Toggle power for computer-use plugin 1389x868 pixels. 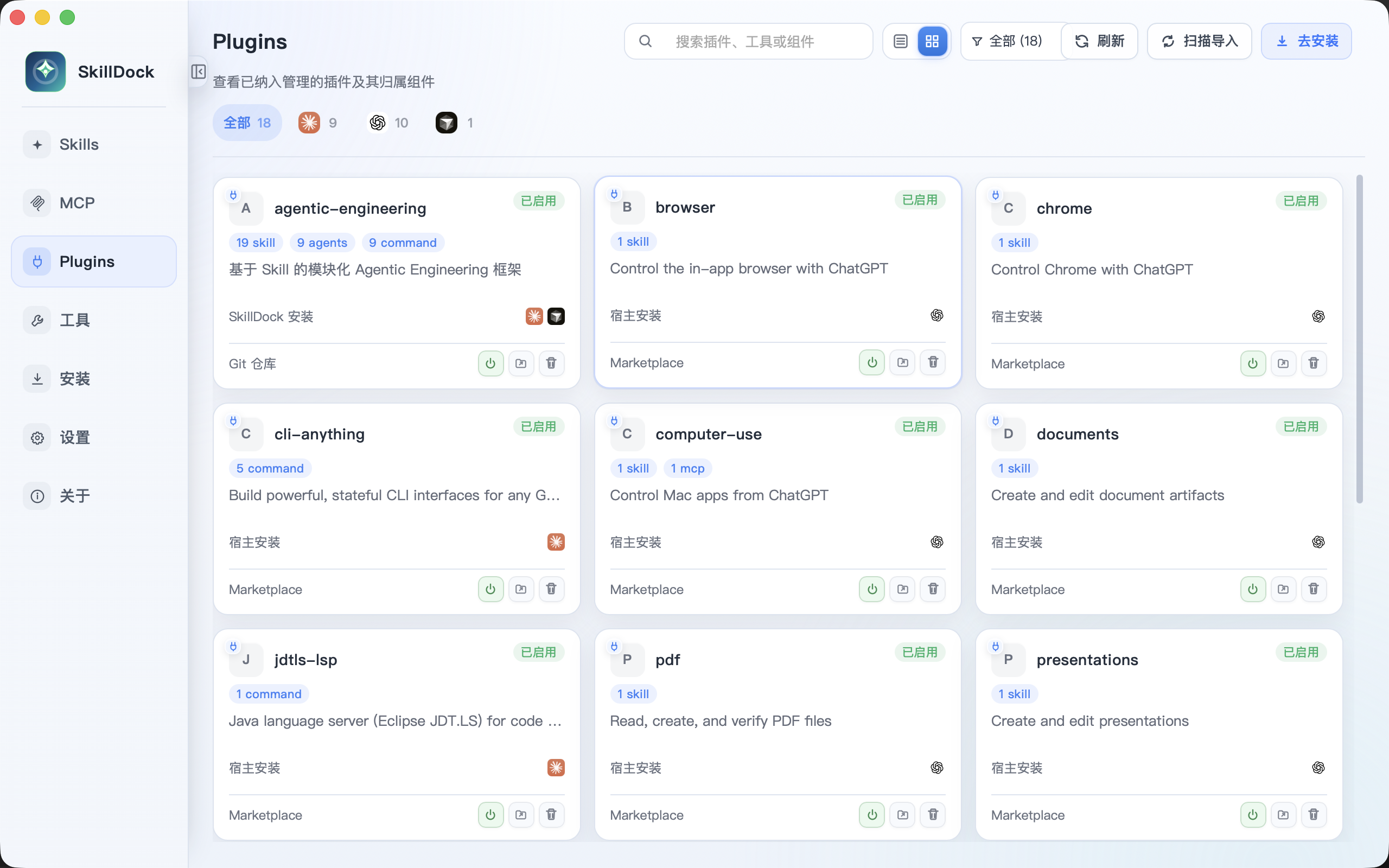click(872, 589)
